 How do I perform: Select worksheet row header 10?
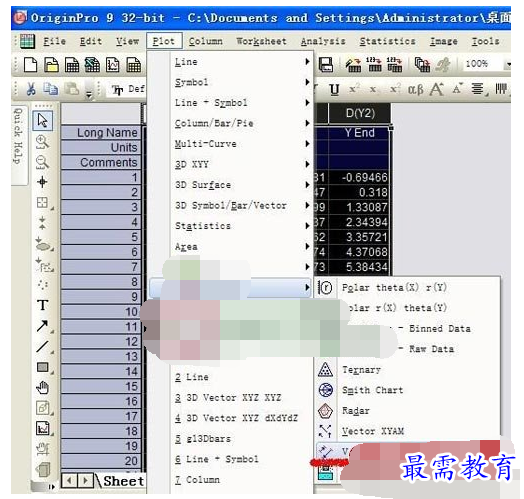101,312
